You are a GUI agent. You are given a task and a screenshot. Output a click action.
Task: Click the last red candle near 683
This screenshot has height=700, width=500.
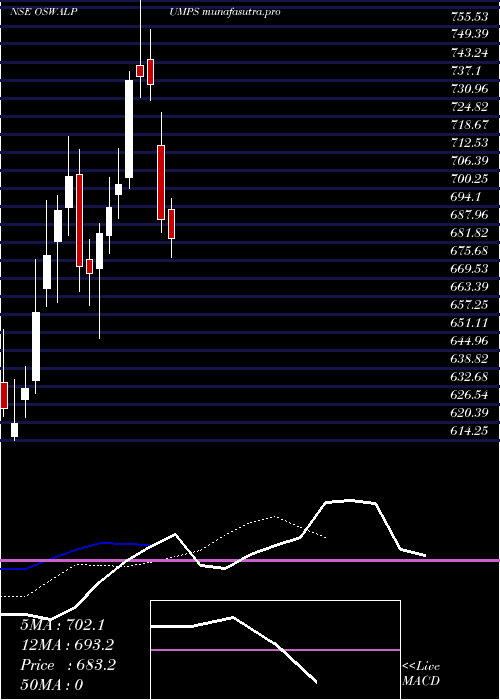point(171,224)
